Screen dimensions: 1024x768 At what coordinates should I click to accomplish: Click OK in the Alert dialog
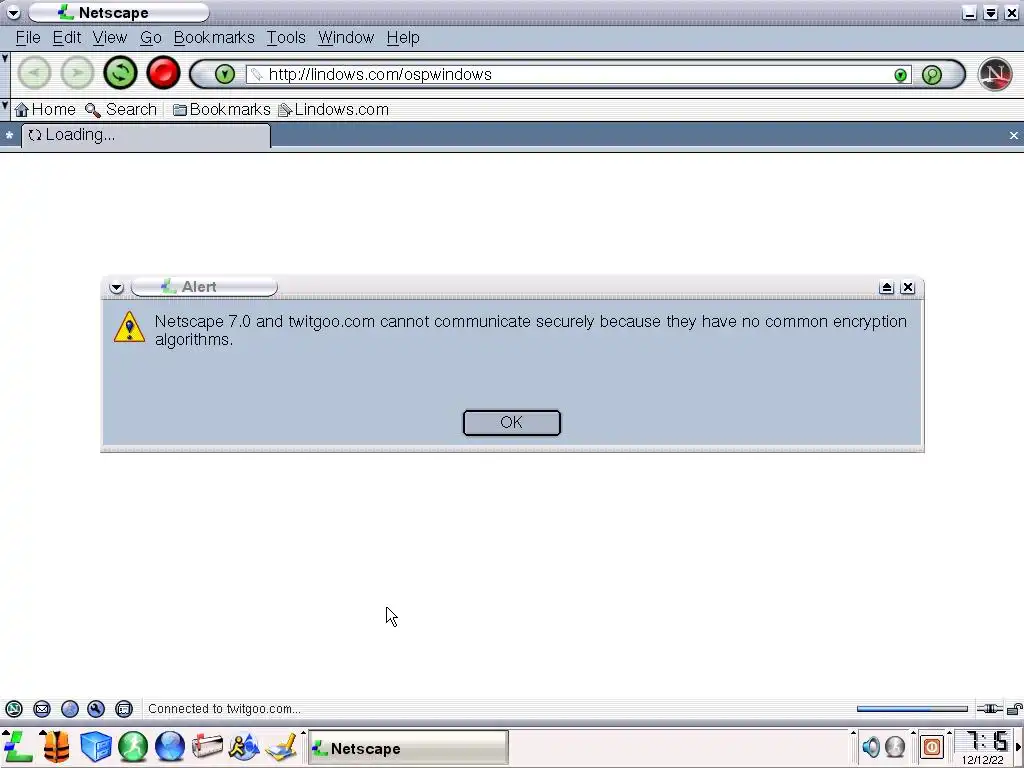[x=511, y=423]
